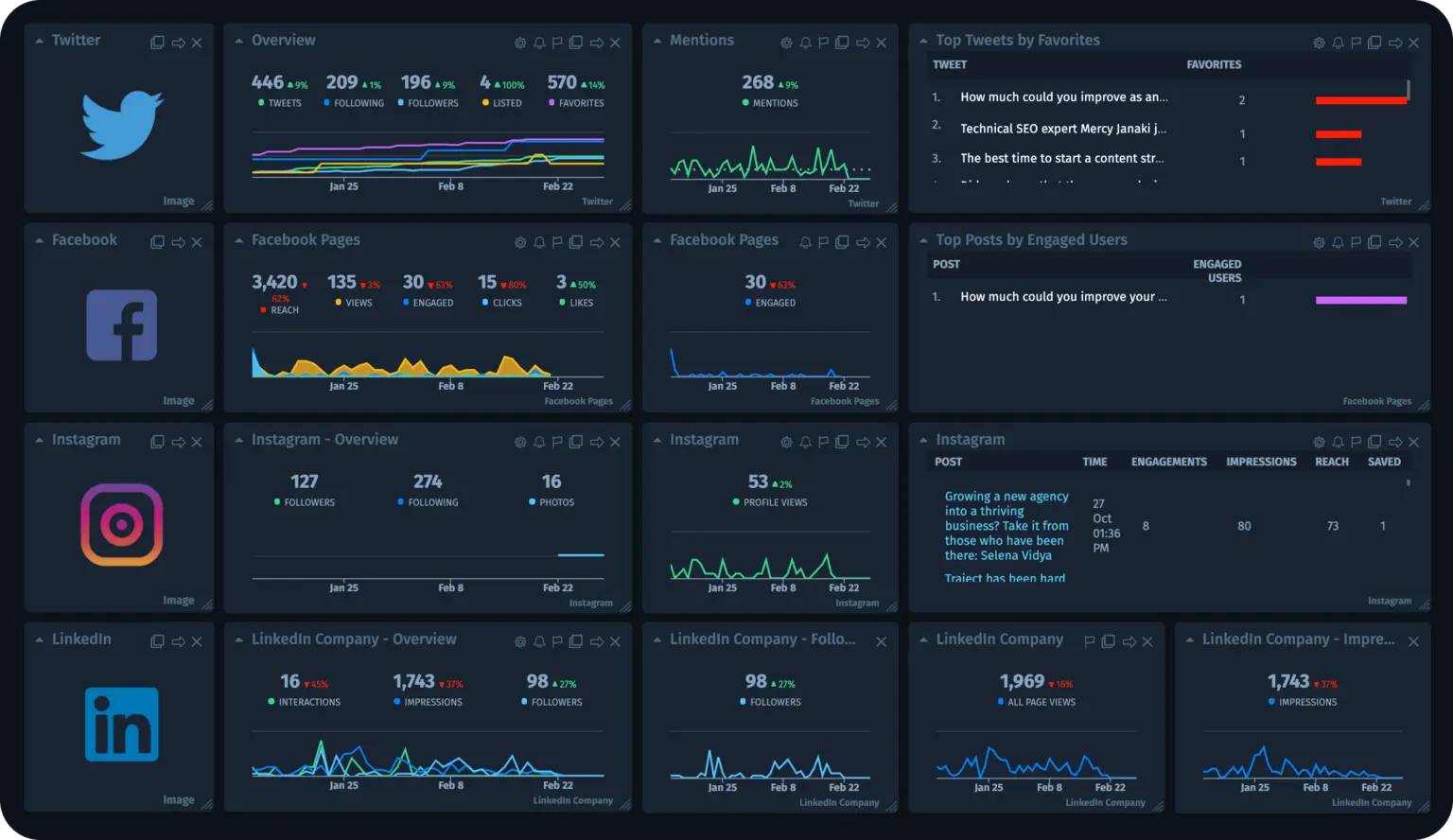This screenshot has width=1453, height=840.
Task: Sort Instagram table by IMPRESSIONS column
Action: coord(1261,462)
